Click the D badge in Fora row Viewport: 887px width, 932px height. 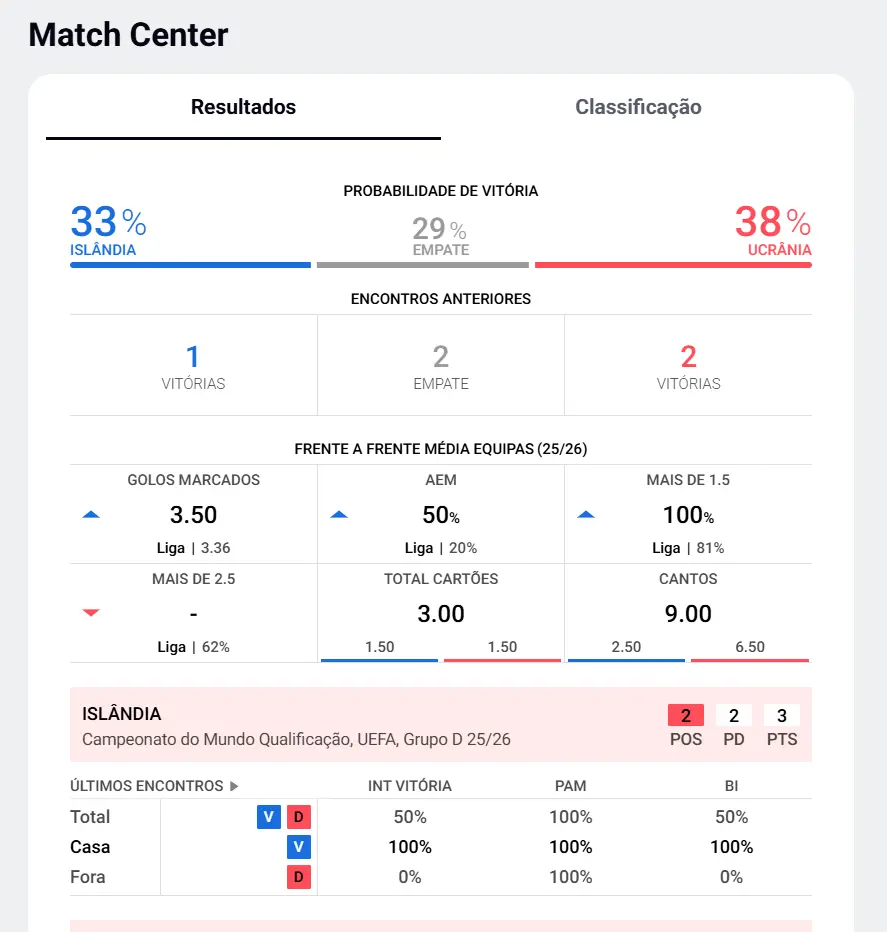coord(299,877)
